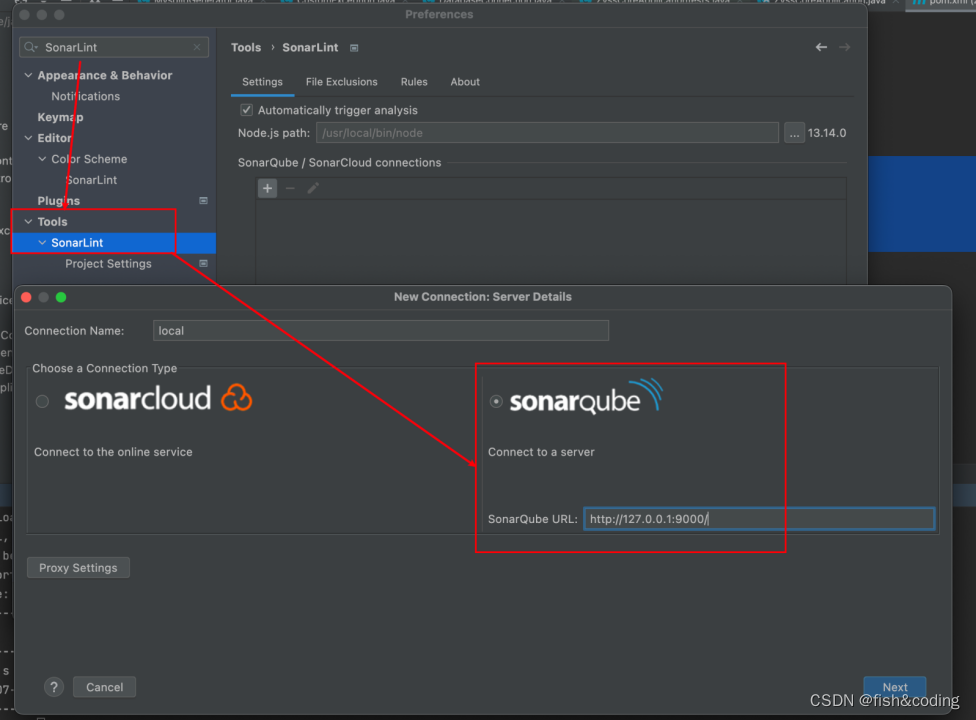Collapse the Editor tree node
The image size is (976, 720).
coord(28,138)
